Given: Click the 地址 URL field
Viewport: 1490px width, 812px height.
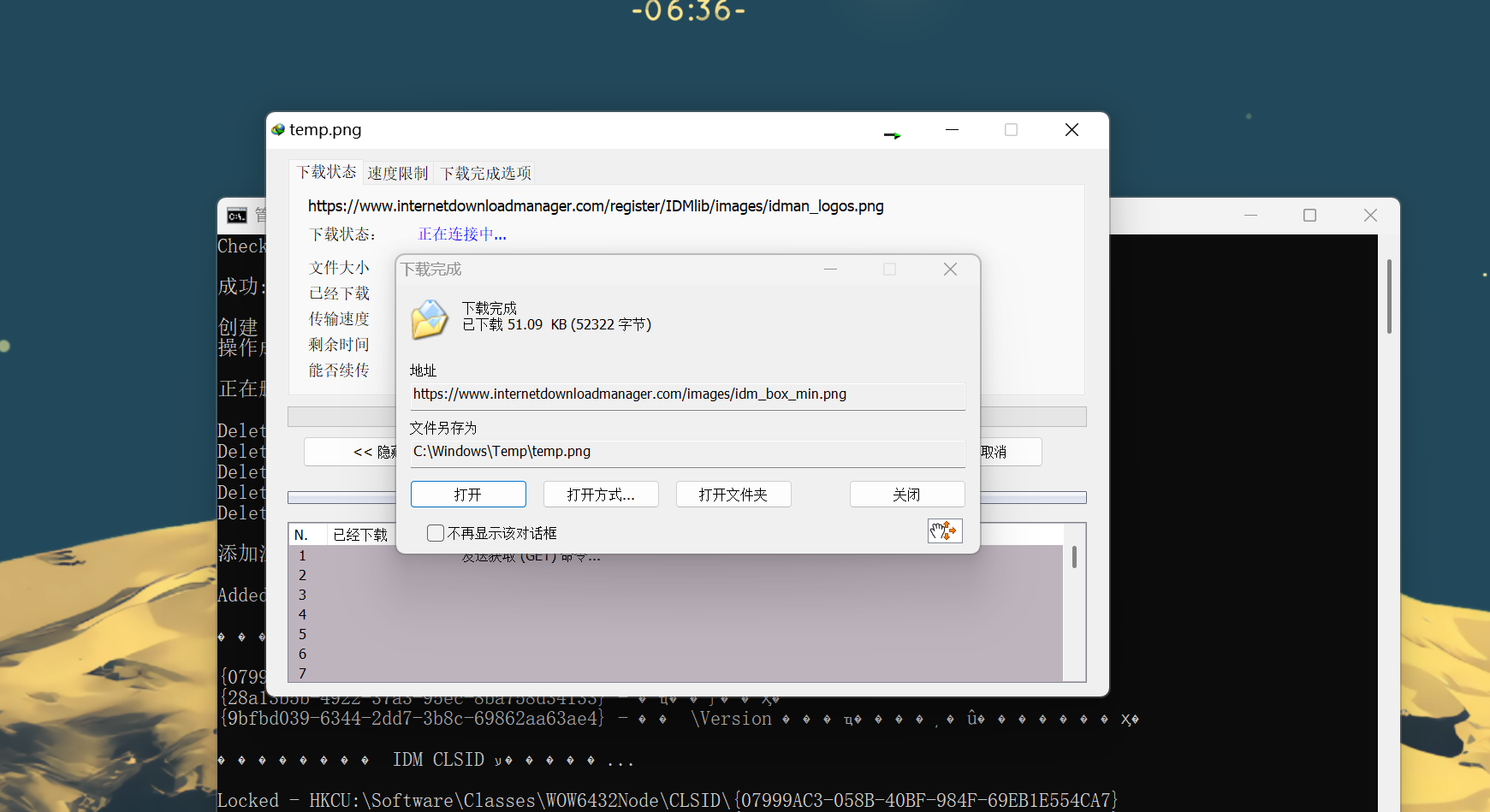Looking at the screenshot, I should pyautogui.click(x=687, y=394).
